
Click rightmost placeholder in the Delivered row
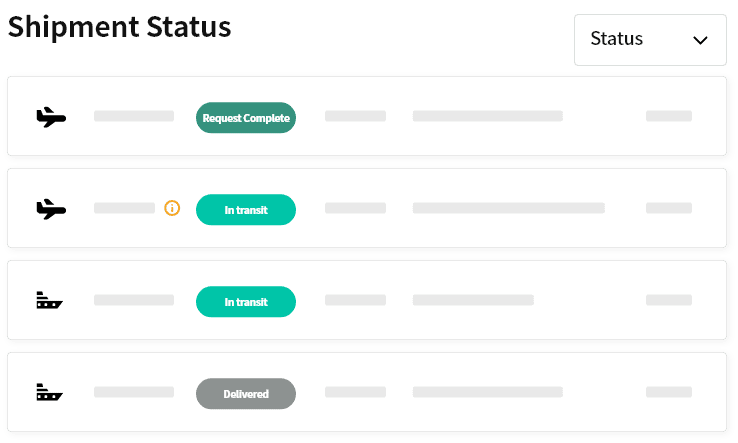(x=669, y=392)
